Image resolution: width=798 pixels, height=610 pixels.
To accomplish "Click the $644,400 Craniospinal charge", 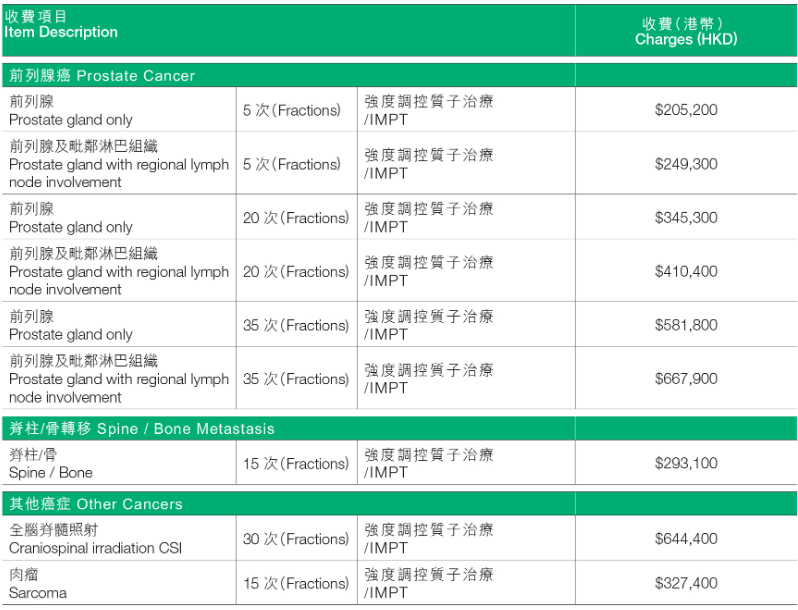I will click(x=686, y=538).
